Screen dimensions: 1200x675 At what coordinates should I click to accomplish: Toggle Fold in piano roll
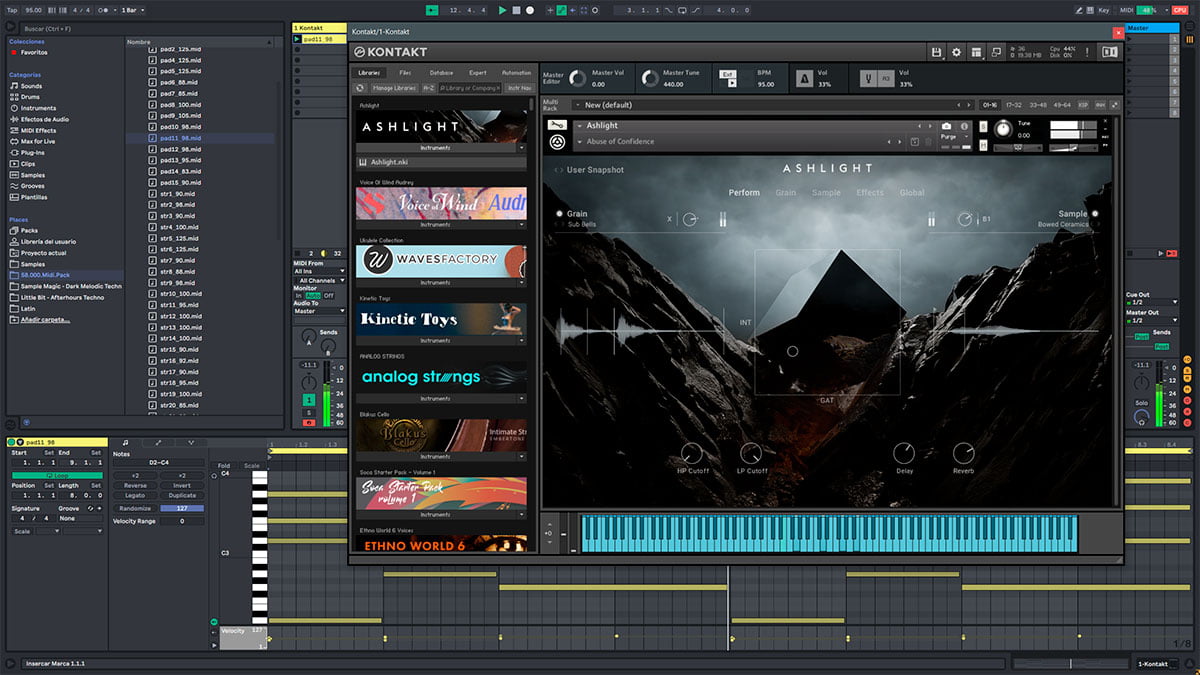[224, 465]
